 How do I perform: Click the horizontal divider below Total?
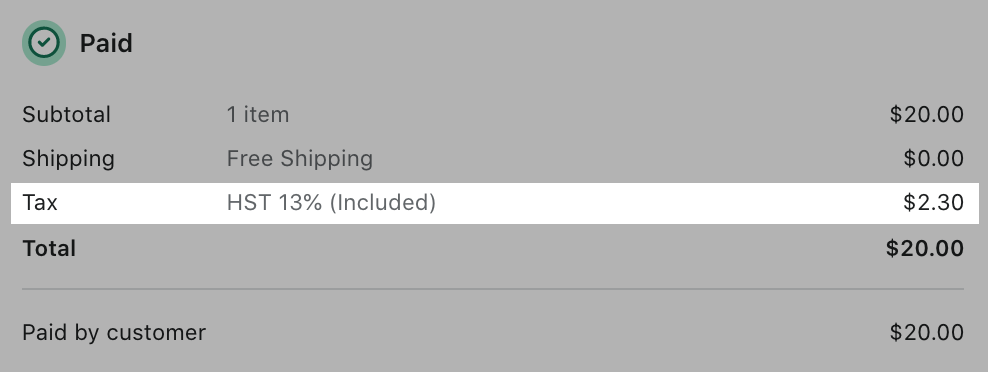click(493, 289)
